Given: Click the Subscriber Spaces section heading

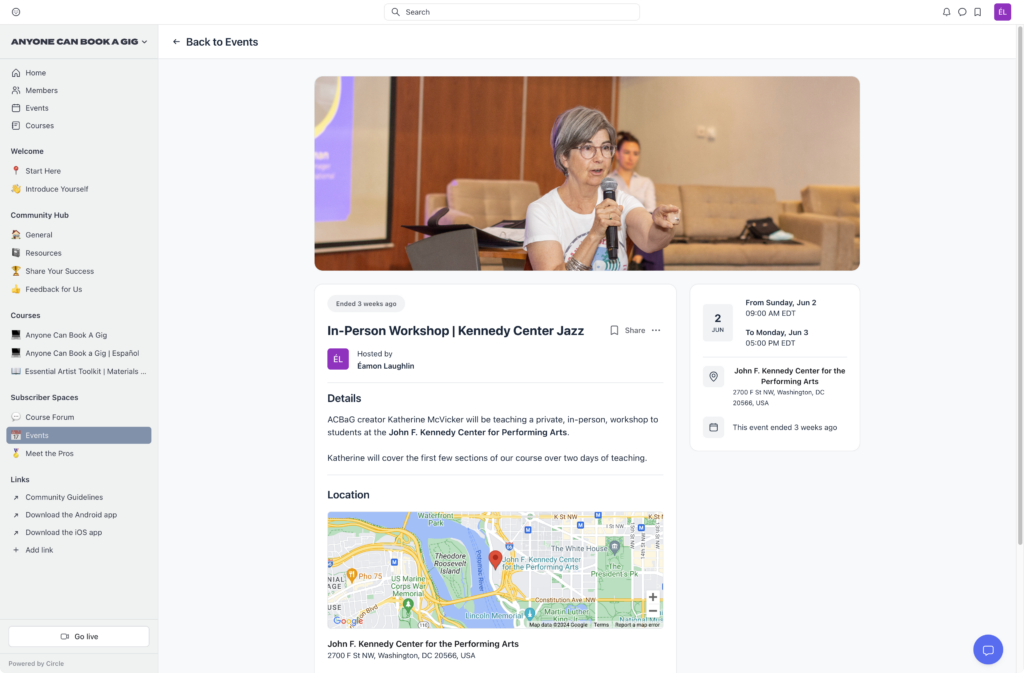Looking at the screenshot, I should tap(44, 398).
